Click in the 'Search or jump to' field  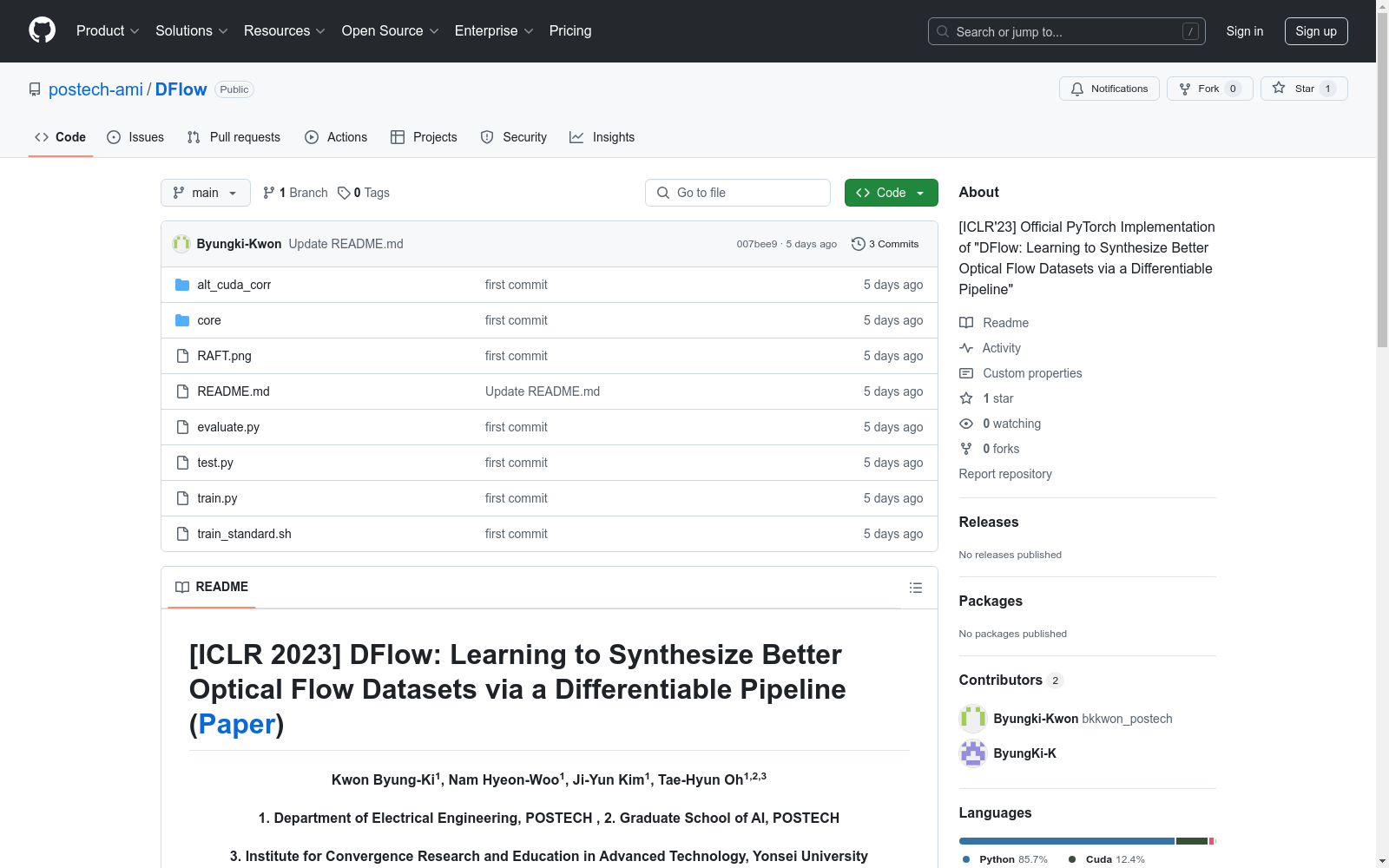pyautogui.click(x=1067, y=31)
